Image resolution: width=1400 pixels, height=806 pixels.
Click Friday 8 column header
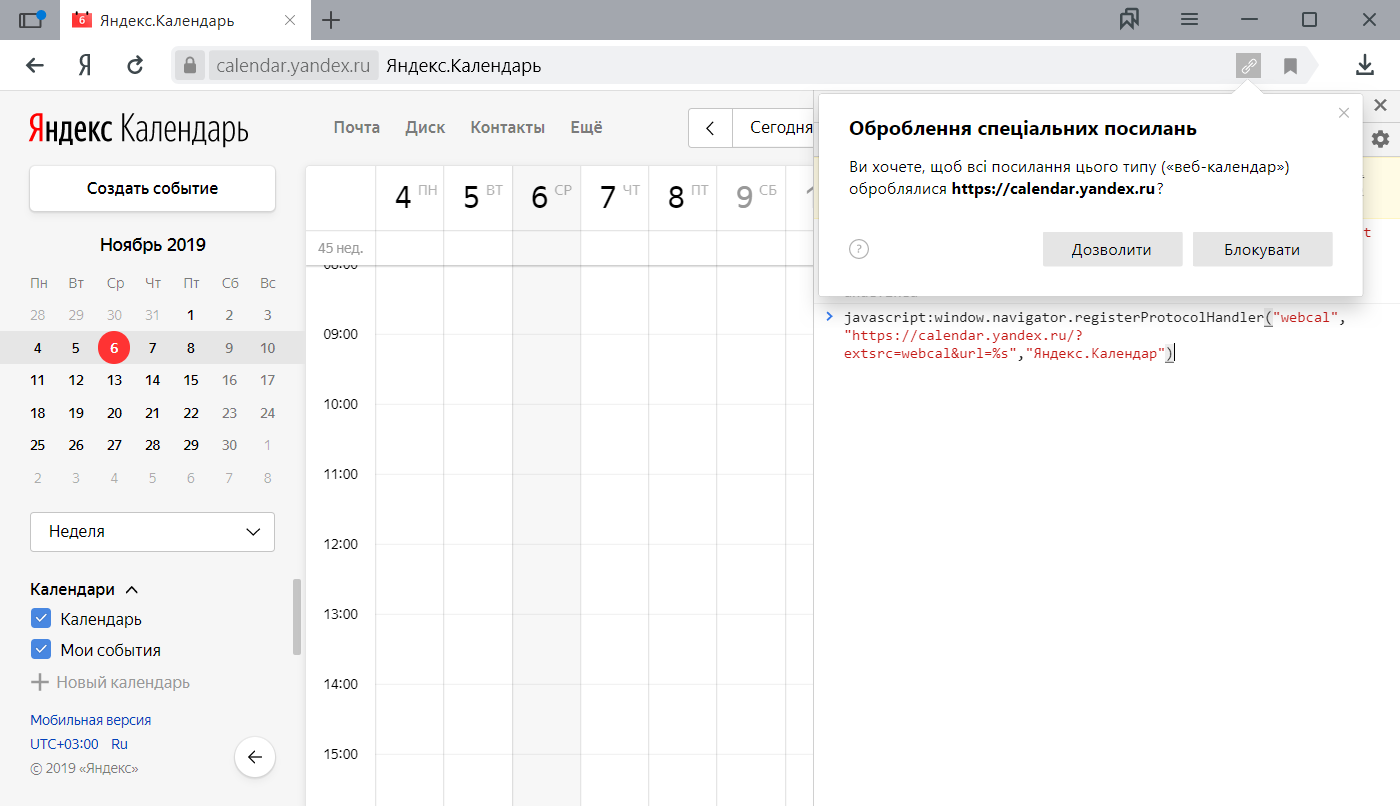coord(682,198)
